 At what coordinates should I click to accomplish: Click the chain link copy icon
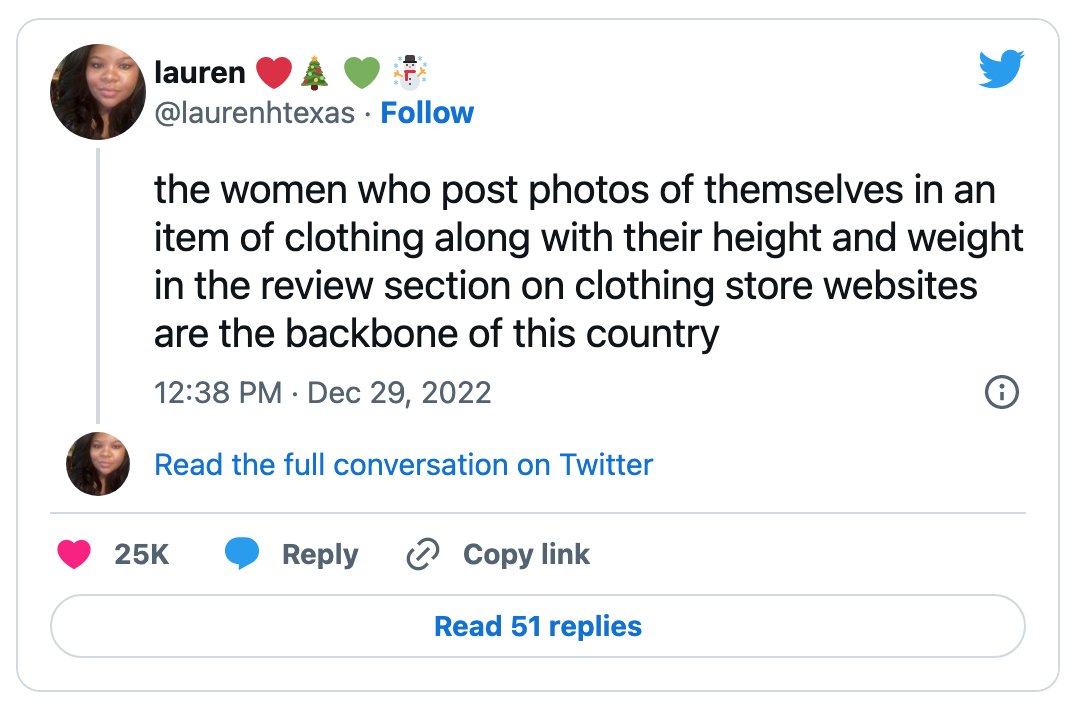(x=423, y=554)
